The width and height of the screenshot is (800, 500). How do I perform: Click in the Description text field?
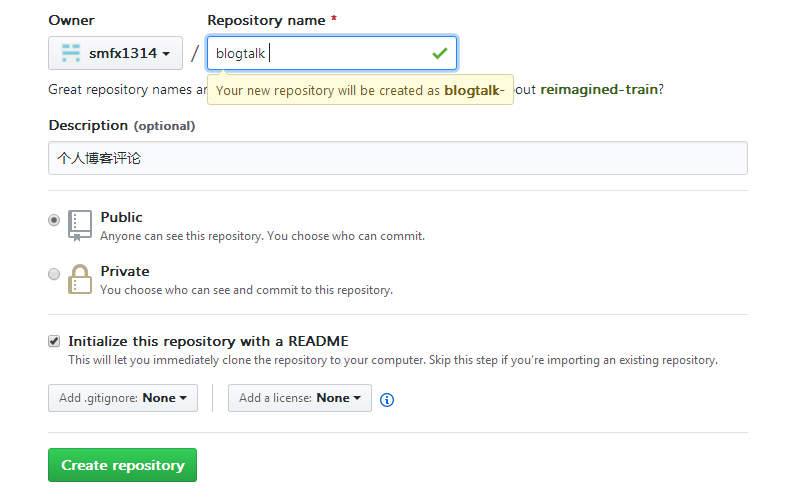397,158
